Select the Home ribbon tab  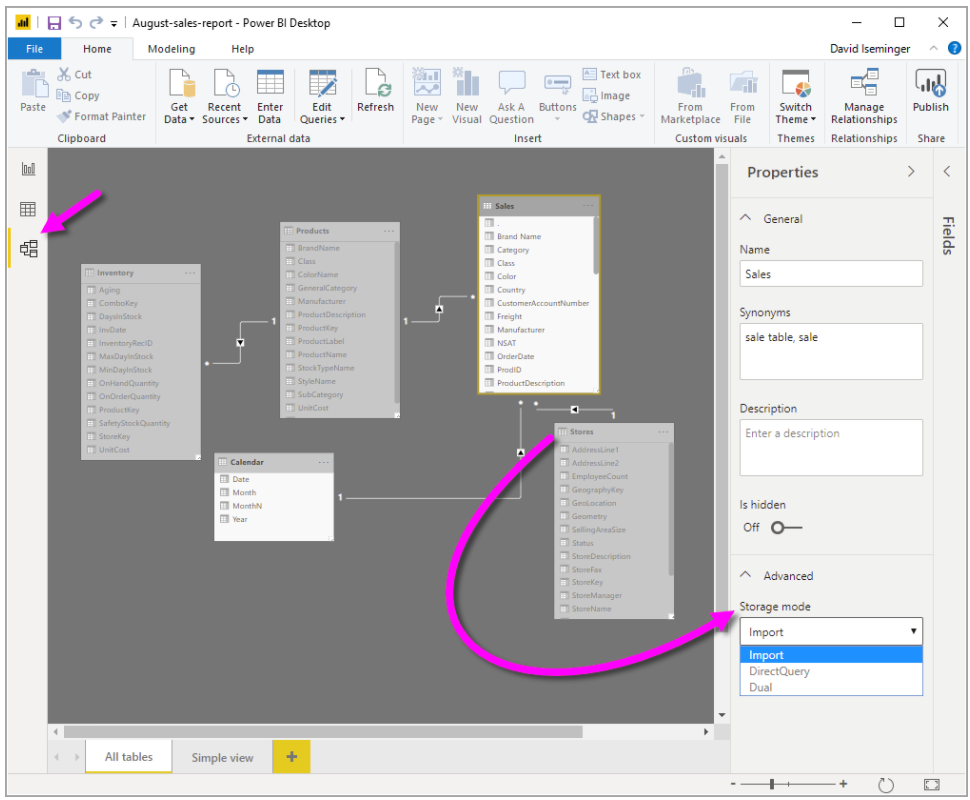point(97,49)
